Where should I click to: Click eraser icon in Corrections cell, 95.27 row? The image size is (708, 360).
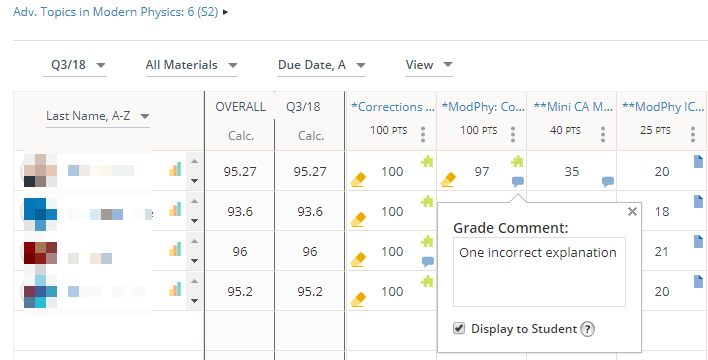[358, 180]
